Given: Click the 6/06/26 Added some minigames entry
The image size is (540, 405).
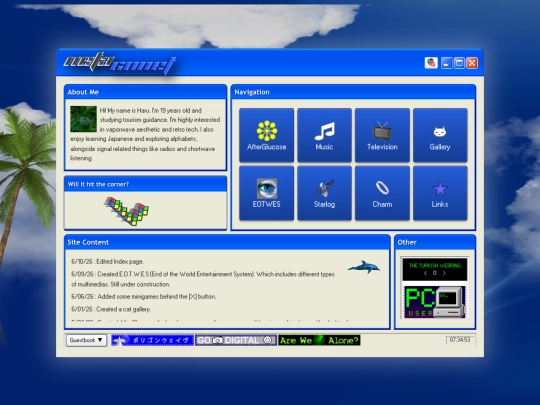Looking at the screenshot, I should [144, 297].
